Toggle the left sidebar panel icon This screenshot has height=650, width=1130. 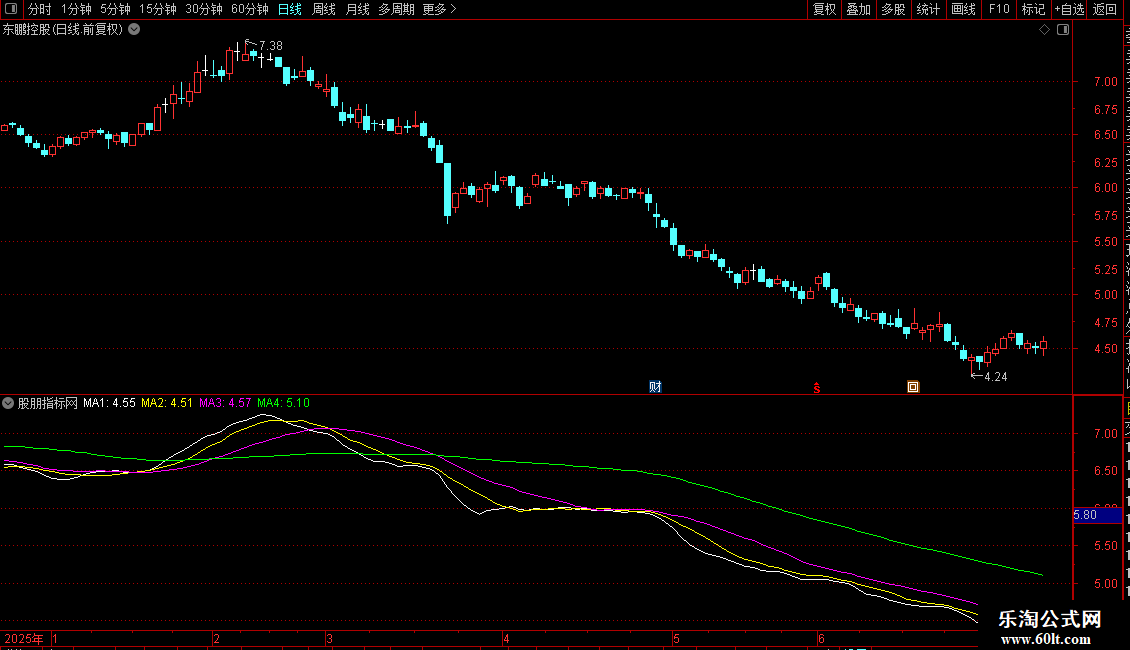pos(11,9)
